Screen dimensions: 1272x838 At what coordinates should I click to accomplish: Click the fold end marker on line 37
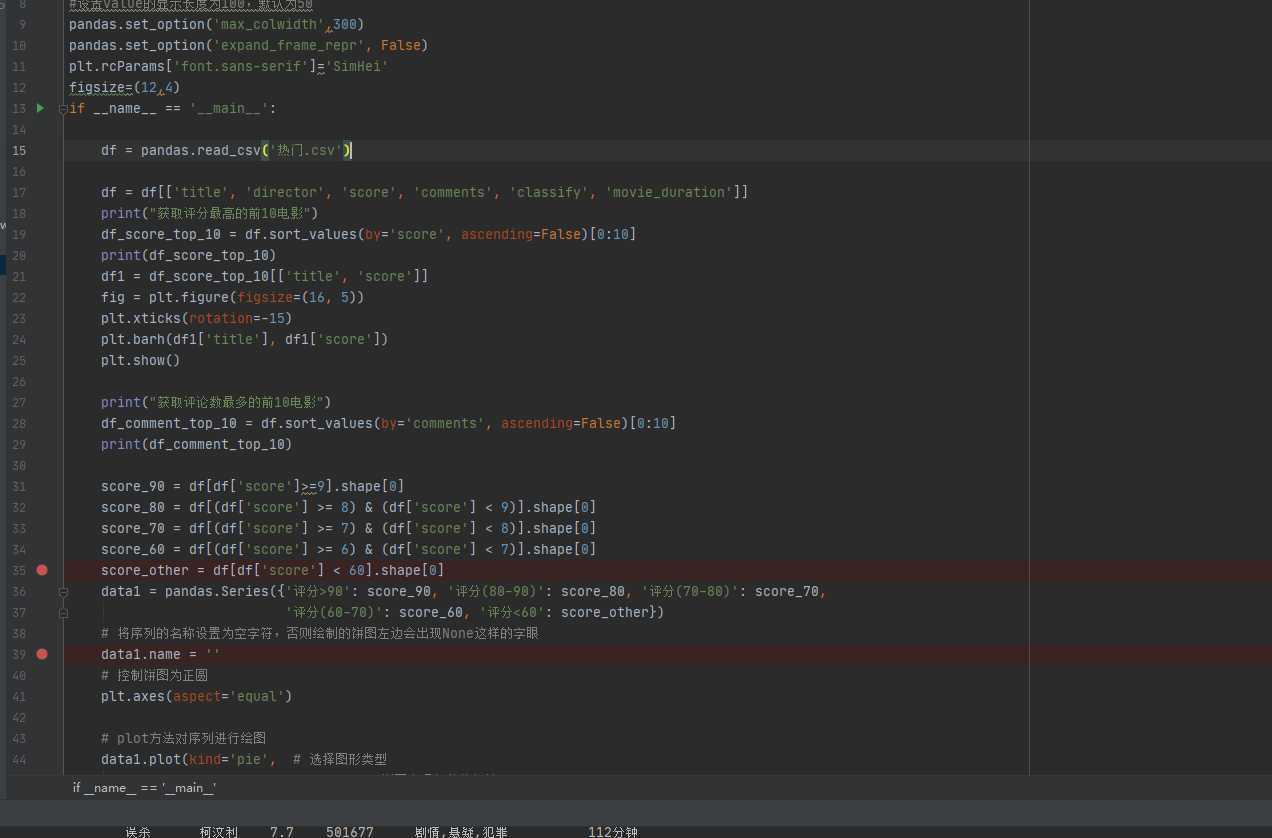63,612
